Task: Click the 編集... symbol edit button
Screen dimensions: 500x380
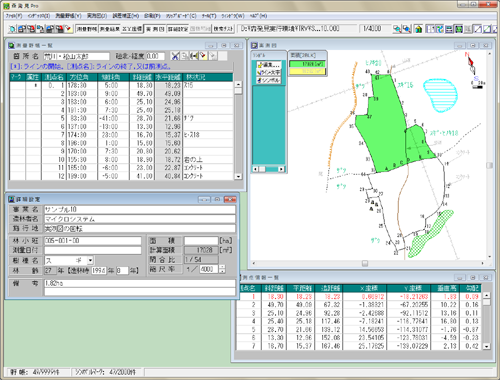Action: click(x=269, y=65)
